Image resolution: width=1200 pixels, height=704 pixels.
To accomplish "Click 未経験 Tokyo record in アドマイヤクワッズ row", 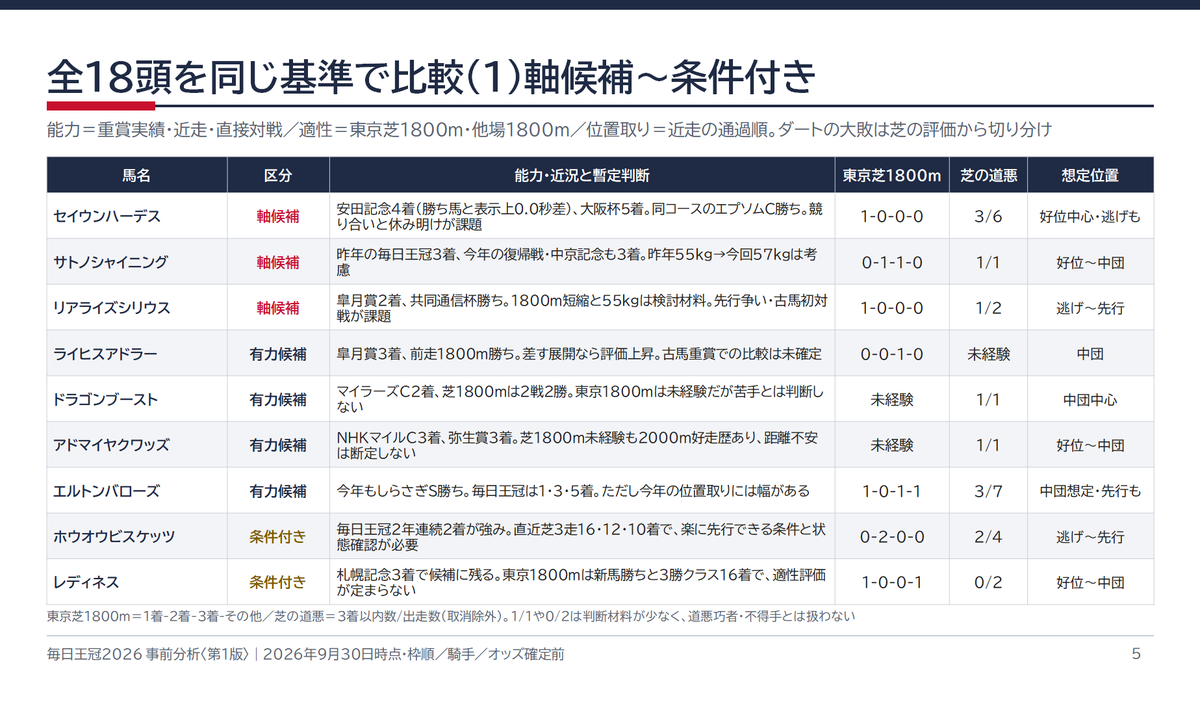I will coord(892,445).
